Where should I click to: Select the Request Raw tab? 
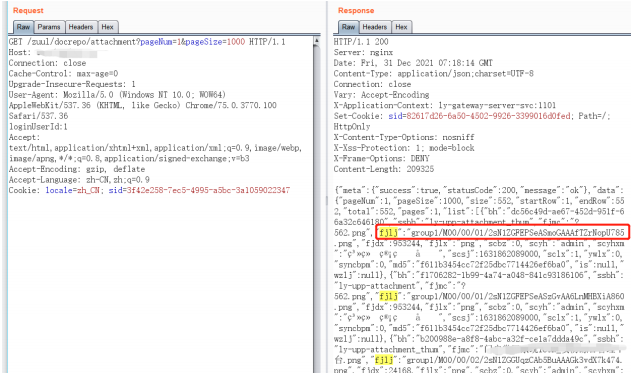click(x=23, y=27)
